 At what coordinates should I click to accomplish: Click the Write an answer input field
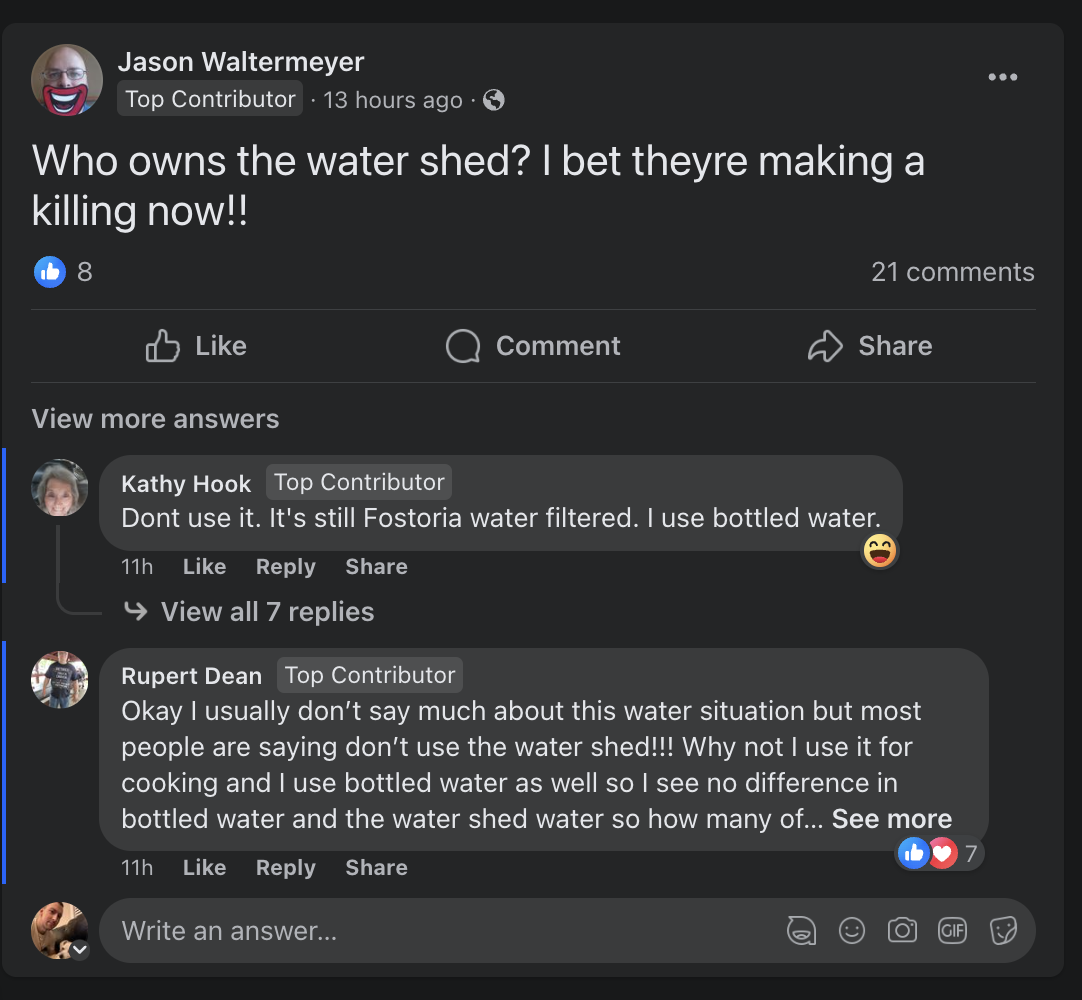click(x=440, y=931)
